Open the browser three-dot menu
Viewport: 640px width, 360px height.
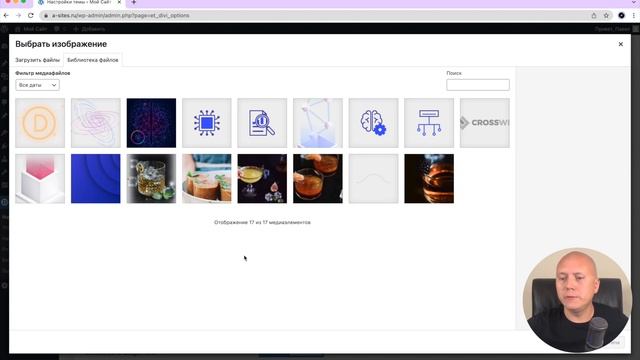pos(633,16)
